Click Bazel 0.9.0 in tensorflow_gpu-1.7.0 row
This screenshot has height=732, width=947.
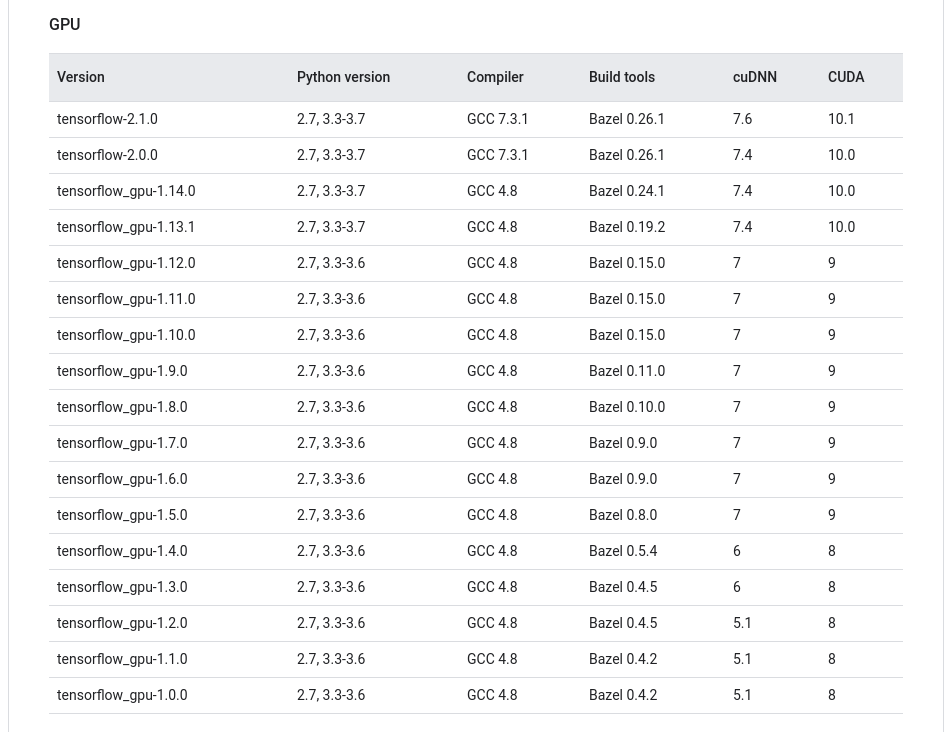[x=623, y=443]
